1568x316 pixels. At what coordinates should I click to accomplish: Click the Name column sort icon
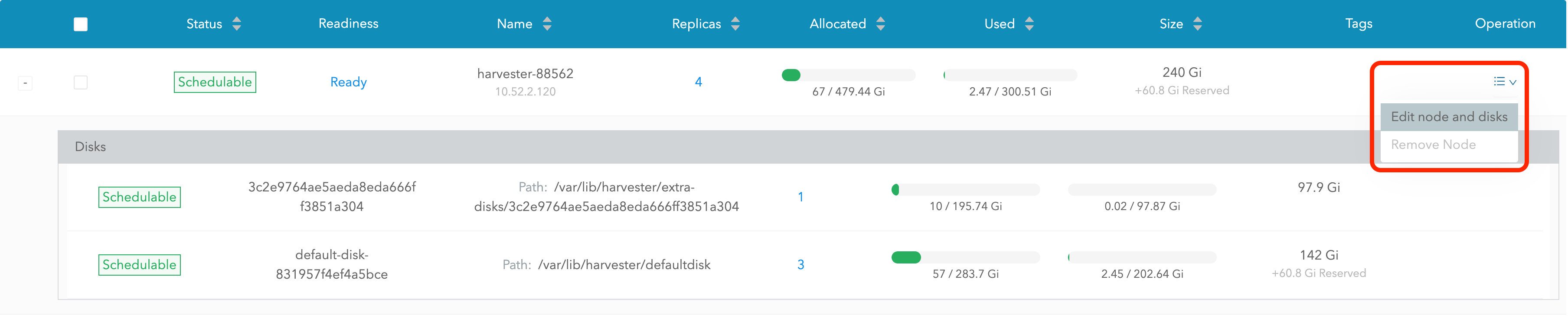pos(547,24)
